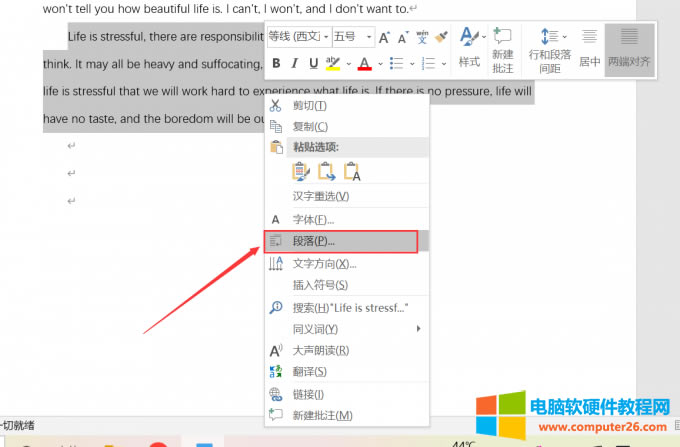Open the 段落(P)... paragraph dialog
The image size is (680, 447).
point(346,241)
